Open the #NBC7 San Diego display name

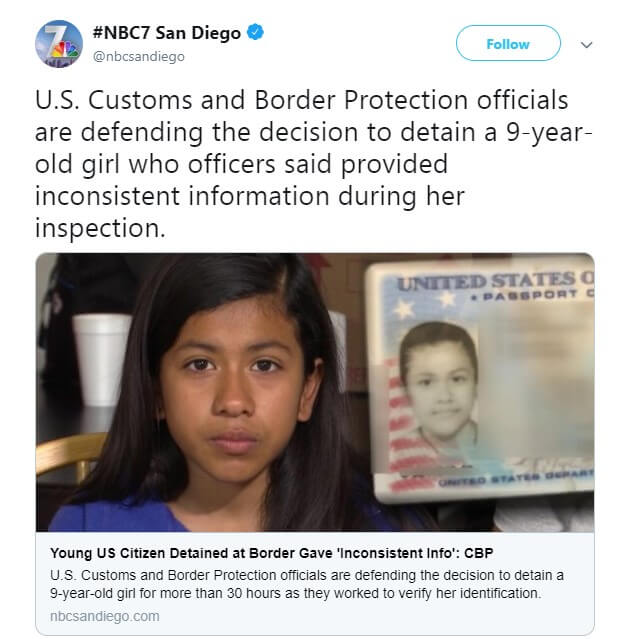167,33
